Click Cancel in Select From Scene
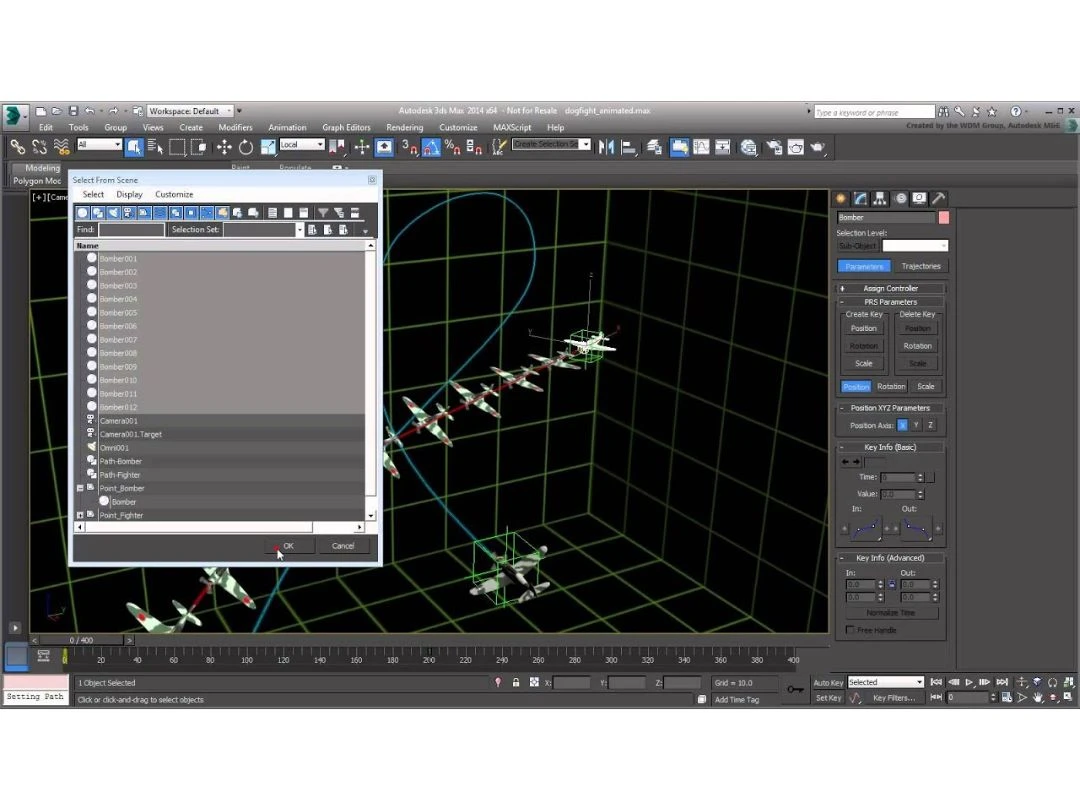 (343, 546)
